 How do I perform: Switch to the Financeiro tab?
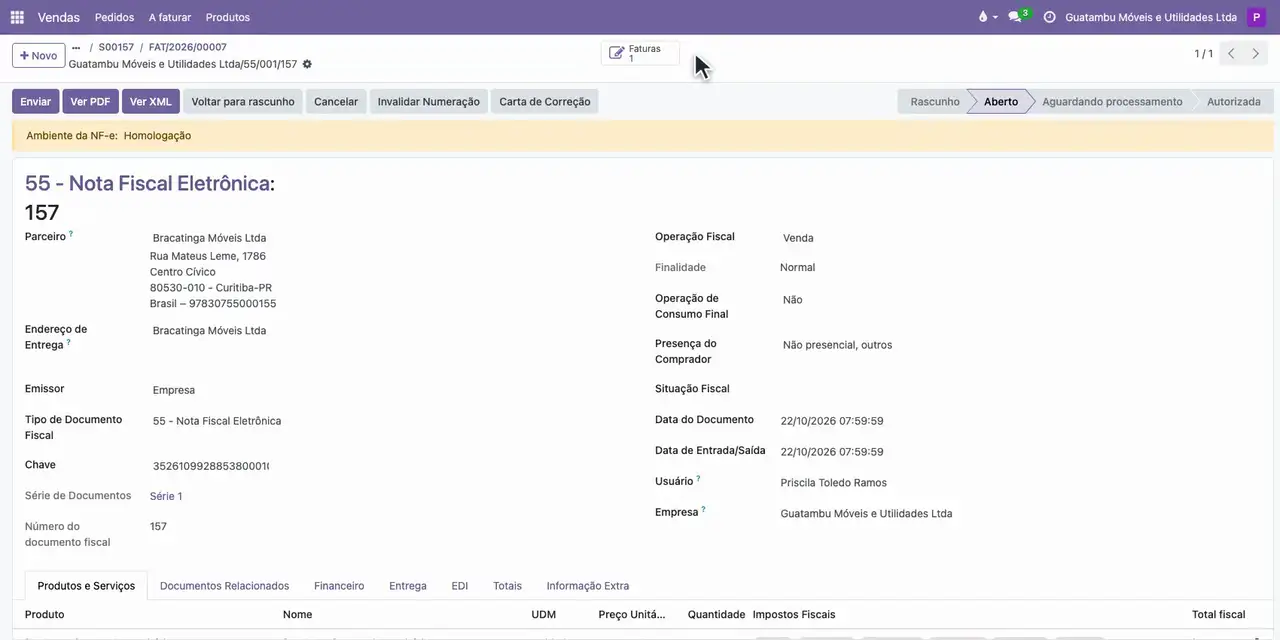coord(339,586)
